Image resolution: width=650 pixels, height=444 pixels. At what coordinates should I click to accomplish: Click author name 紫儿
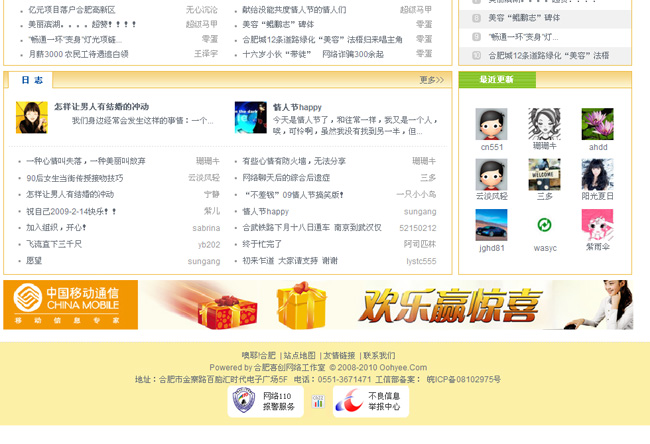(212, 211)
